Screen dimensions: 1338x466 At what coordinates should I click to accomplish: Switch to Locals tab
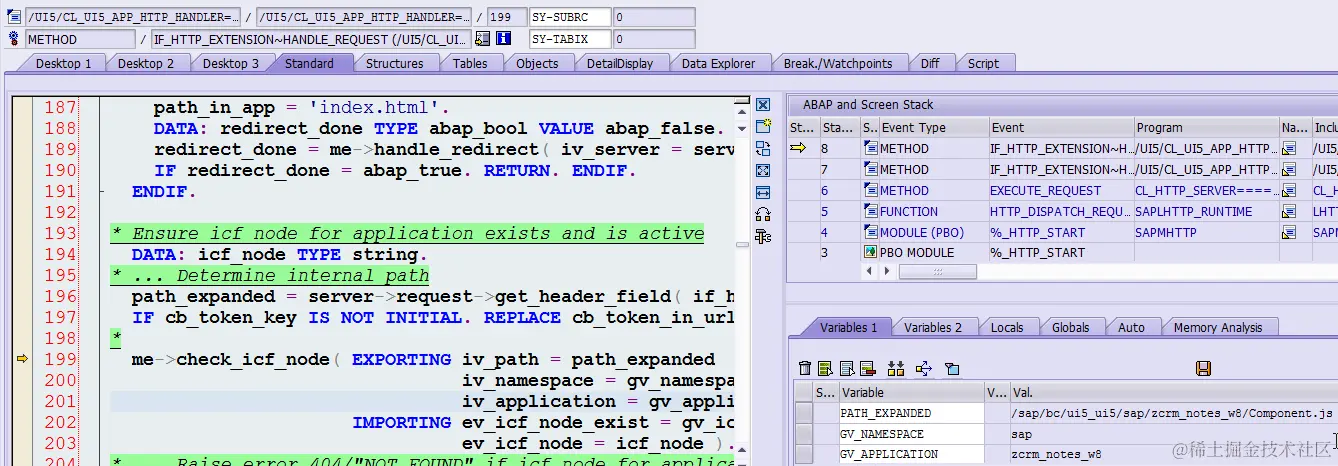pos(1007,328)
